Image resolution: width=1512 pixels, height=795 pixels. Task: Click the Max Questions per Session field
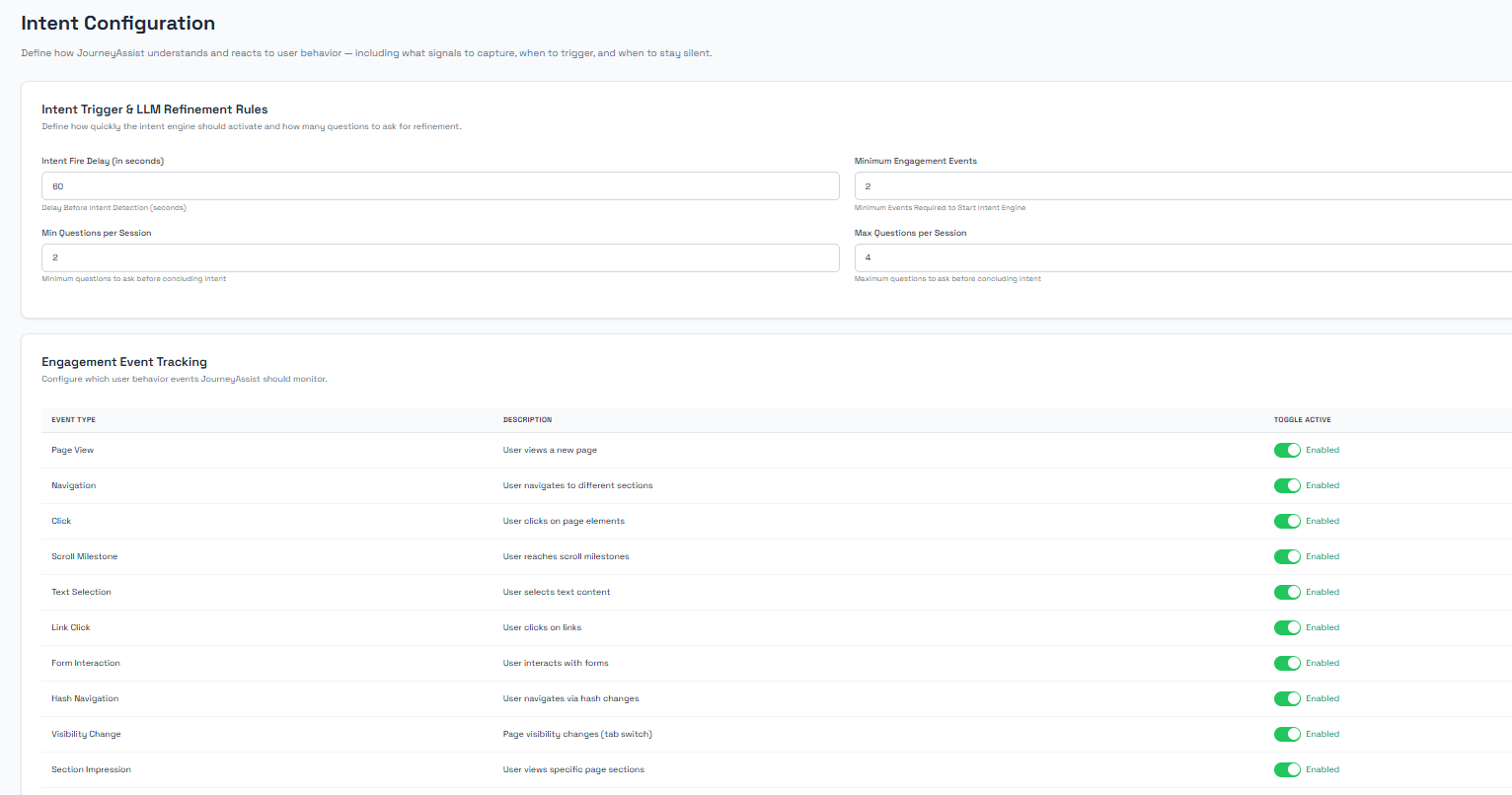tap(1182, 257)
